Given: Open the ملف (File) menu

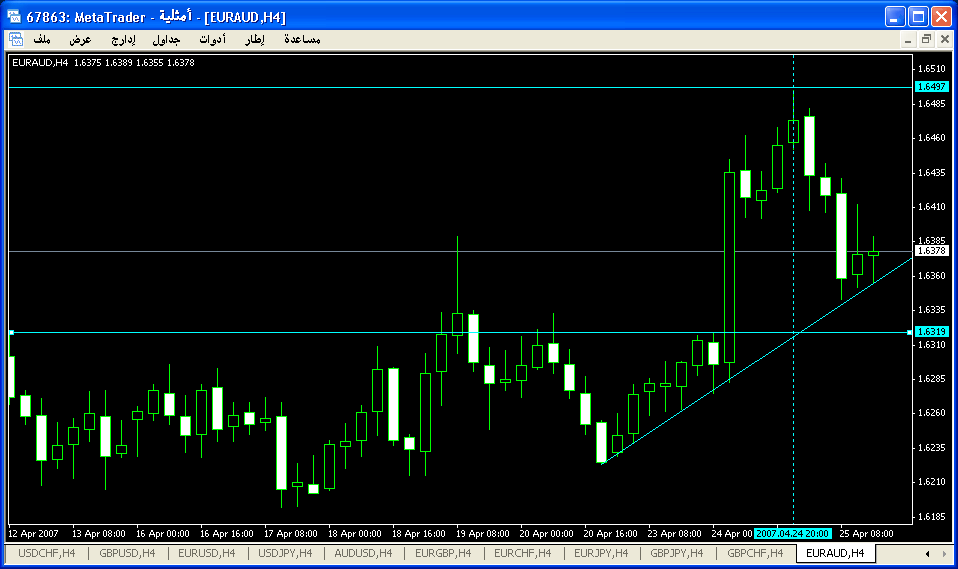Looking at the screenshot, I should [42, 40].
